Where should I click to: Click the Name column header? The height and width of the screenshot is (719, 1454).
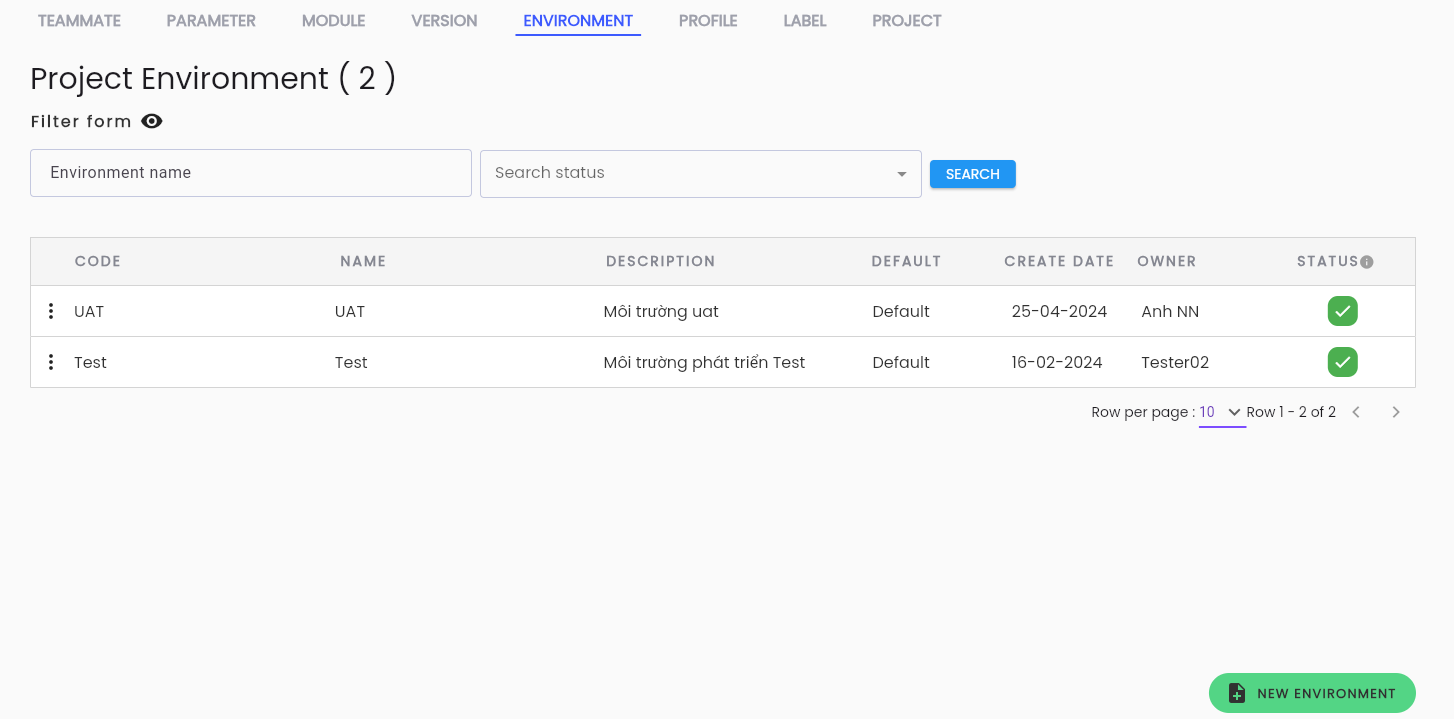click(x=363, y=262)
